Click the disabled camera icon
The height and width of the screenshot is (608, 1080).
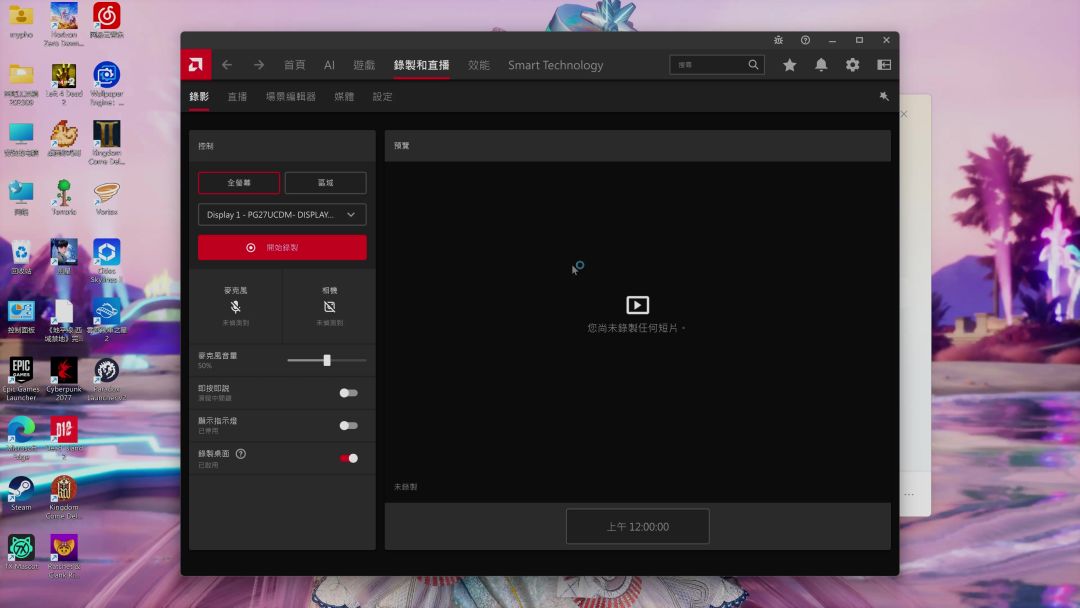click(x=329, y=307)
